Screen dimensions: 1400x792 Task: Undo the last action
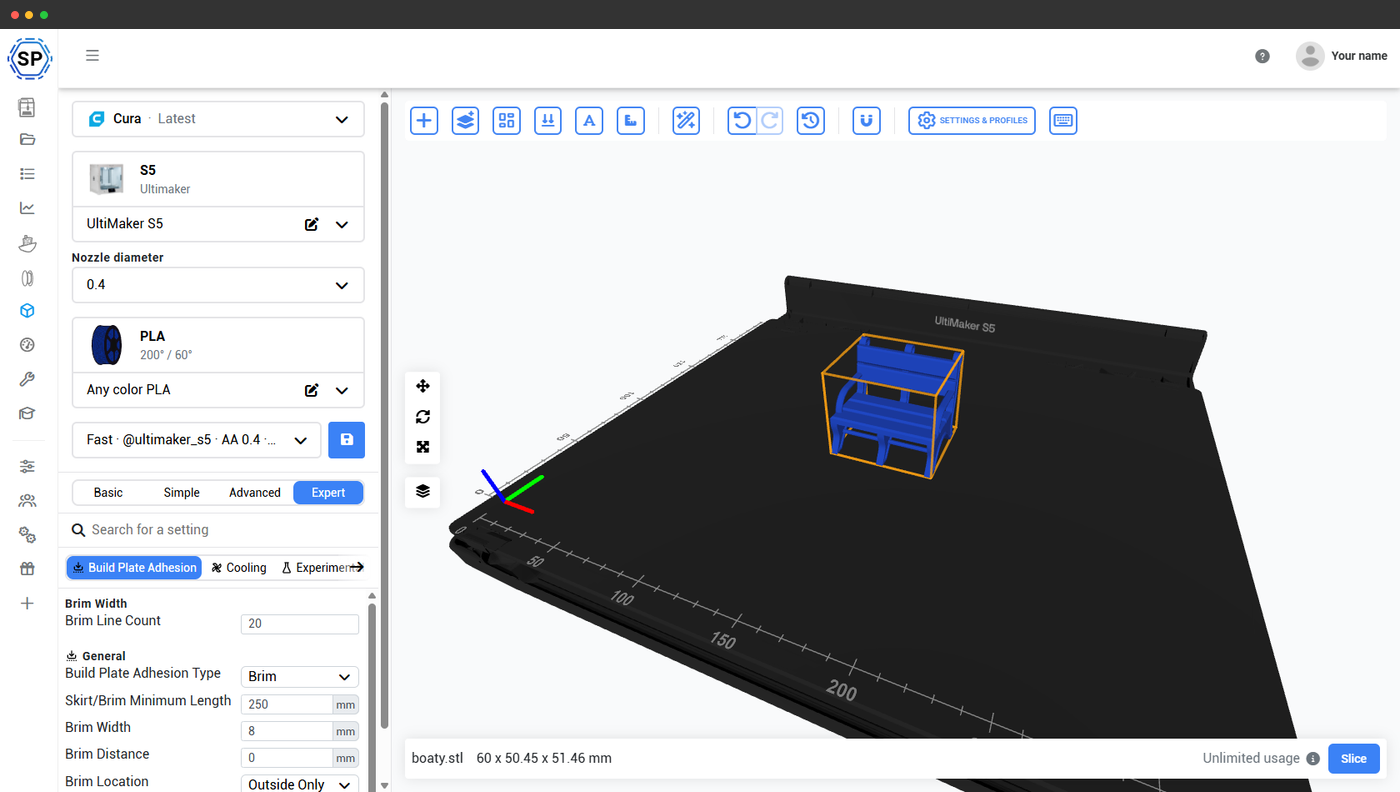(x=741, y=121)
